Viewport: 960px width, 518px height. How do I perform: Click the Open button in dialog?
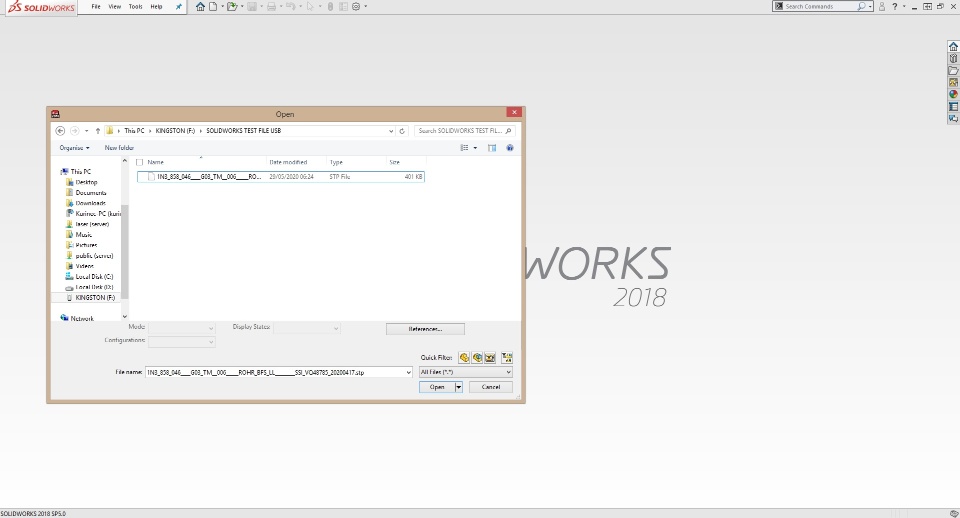click(437, 387)
